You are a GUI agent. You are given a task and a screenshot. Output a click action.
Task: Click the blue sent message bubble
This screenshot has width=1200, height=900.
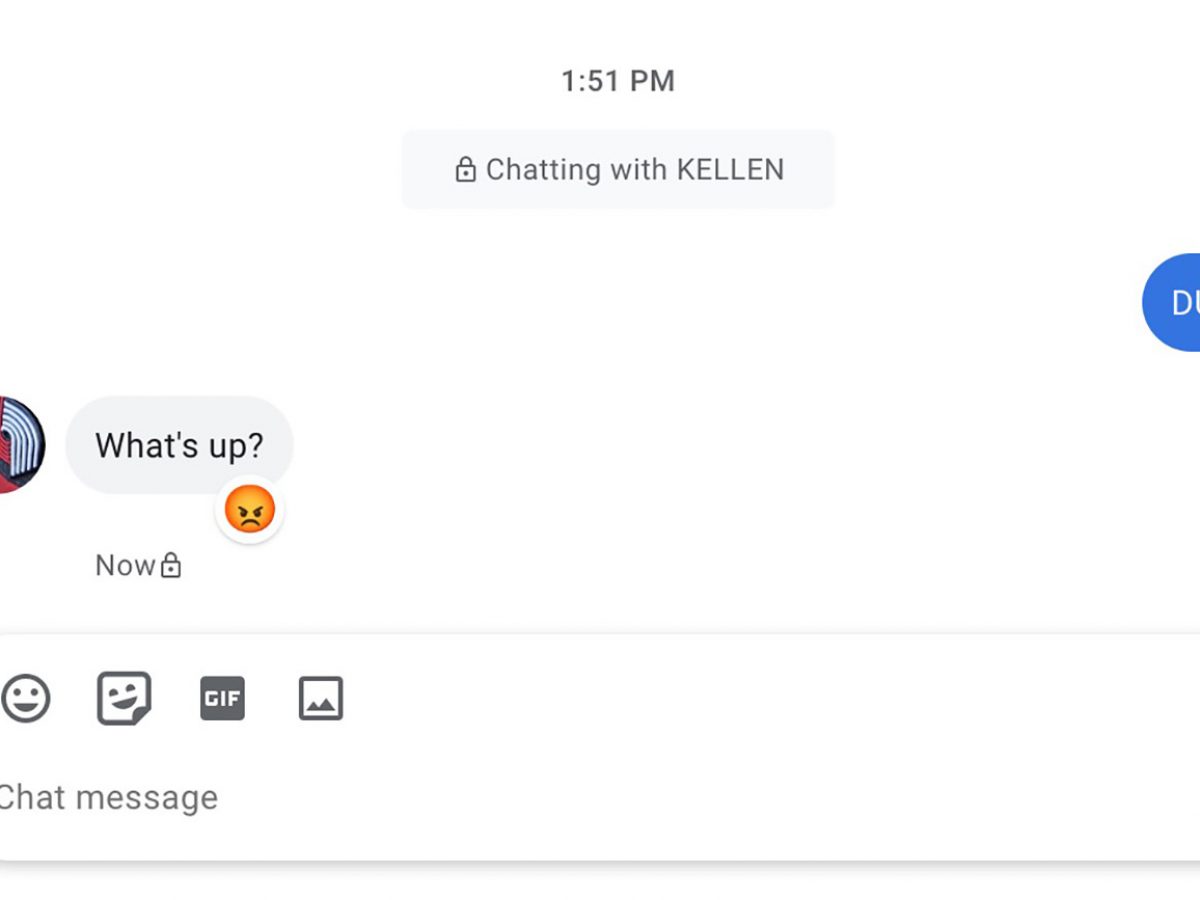1176,302
